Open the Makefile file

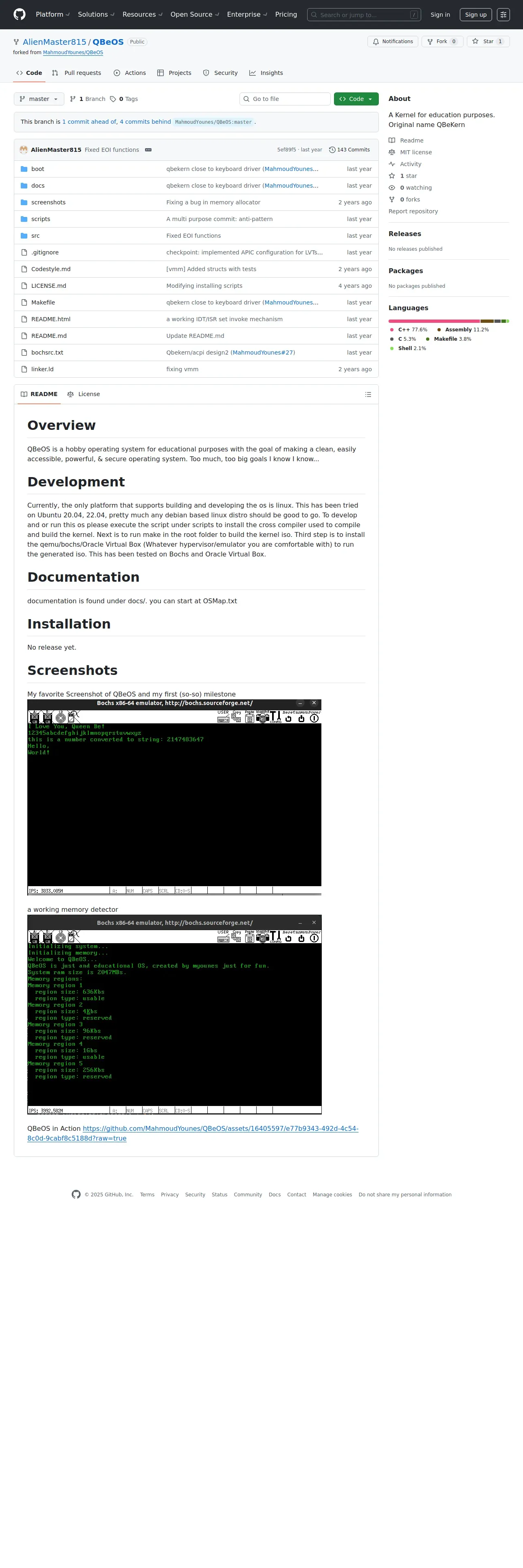pos(43,302)
